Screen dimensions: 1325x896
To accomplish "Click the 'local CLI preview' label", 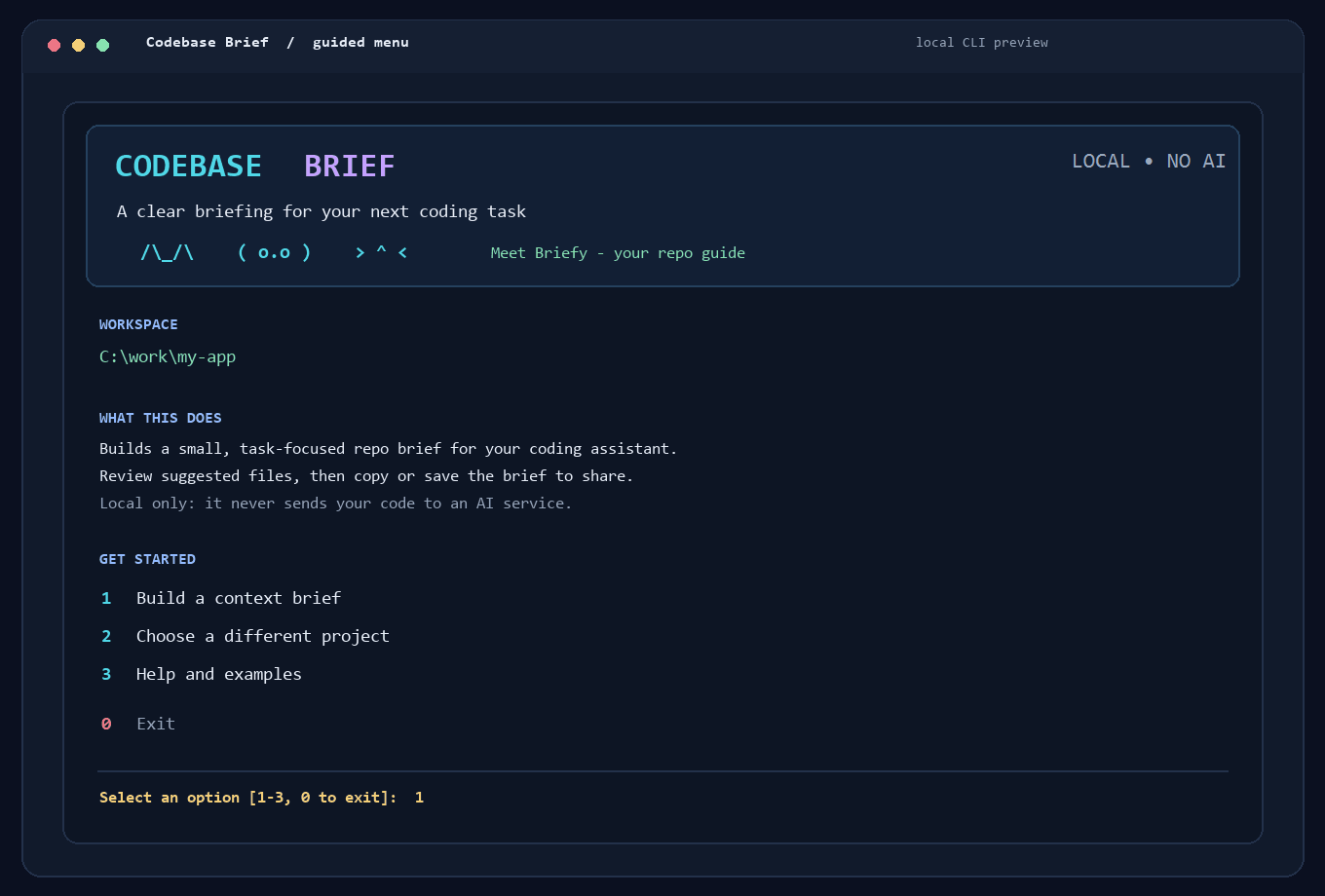I will pyautogui.click(x=982, y=43).
